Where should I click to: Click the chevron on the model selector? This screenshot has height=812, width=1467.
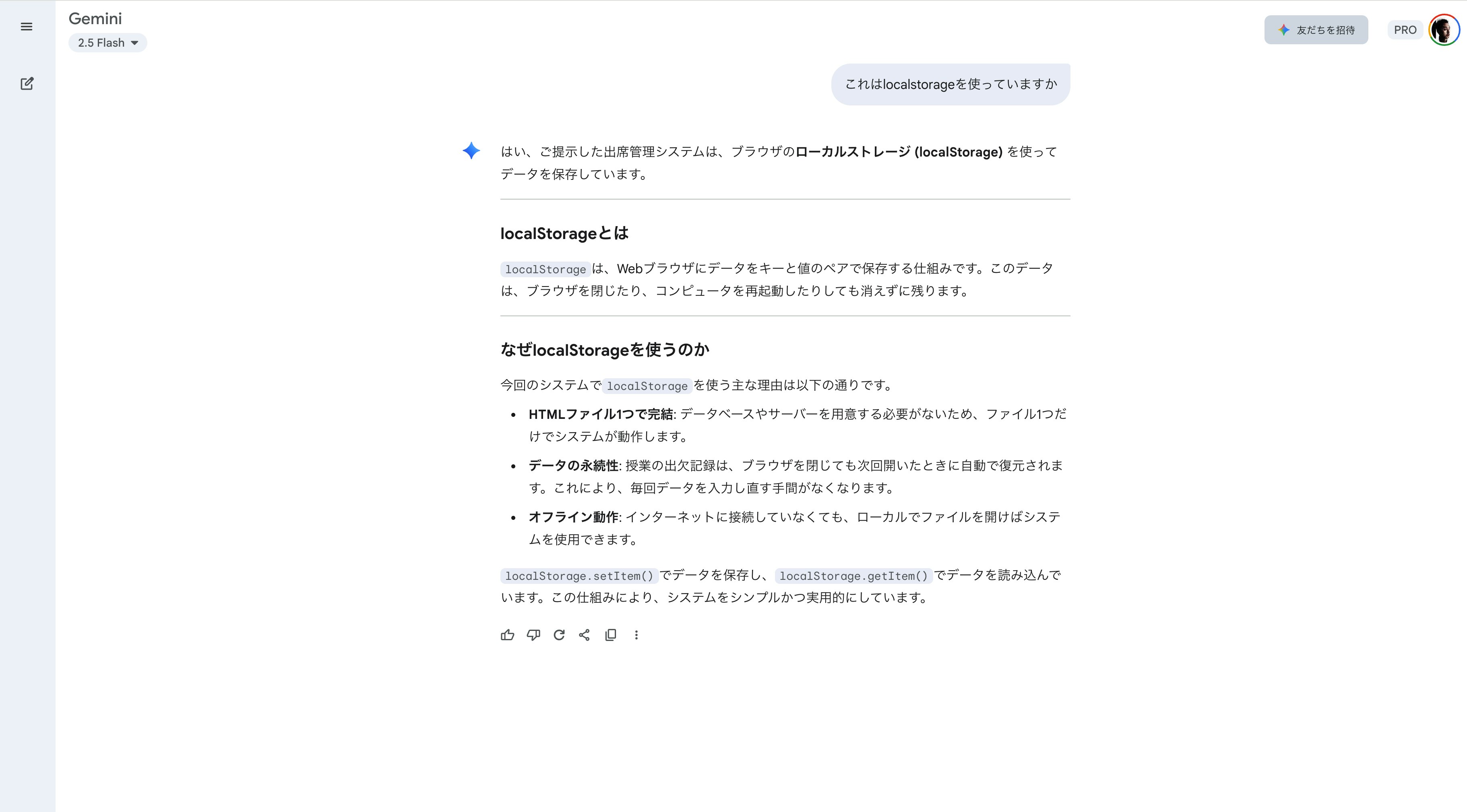coord(135,43)
